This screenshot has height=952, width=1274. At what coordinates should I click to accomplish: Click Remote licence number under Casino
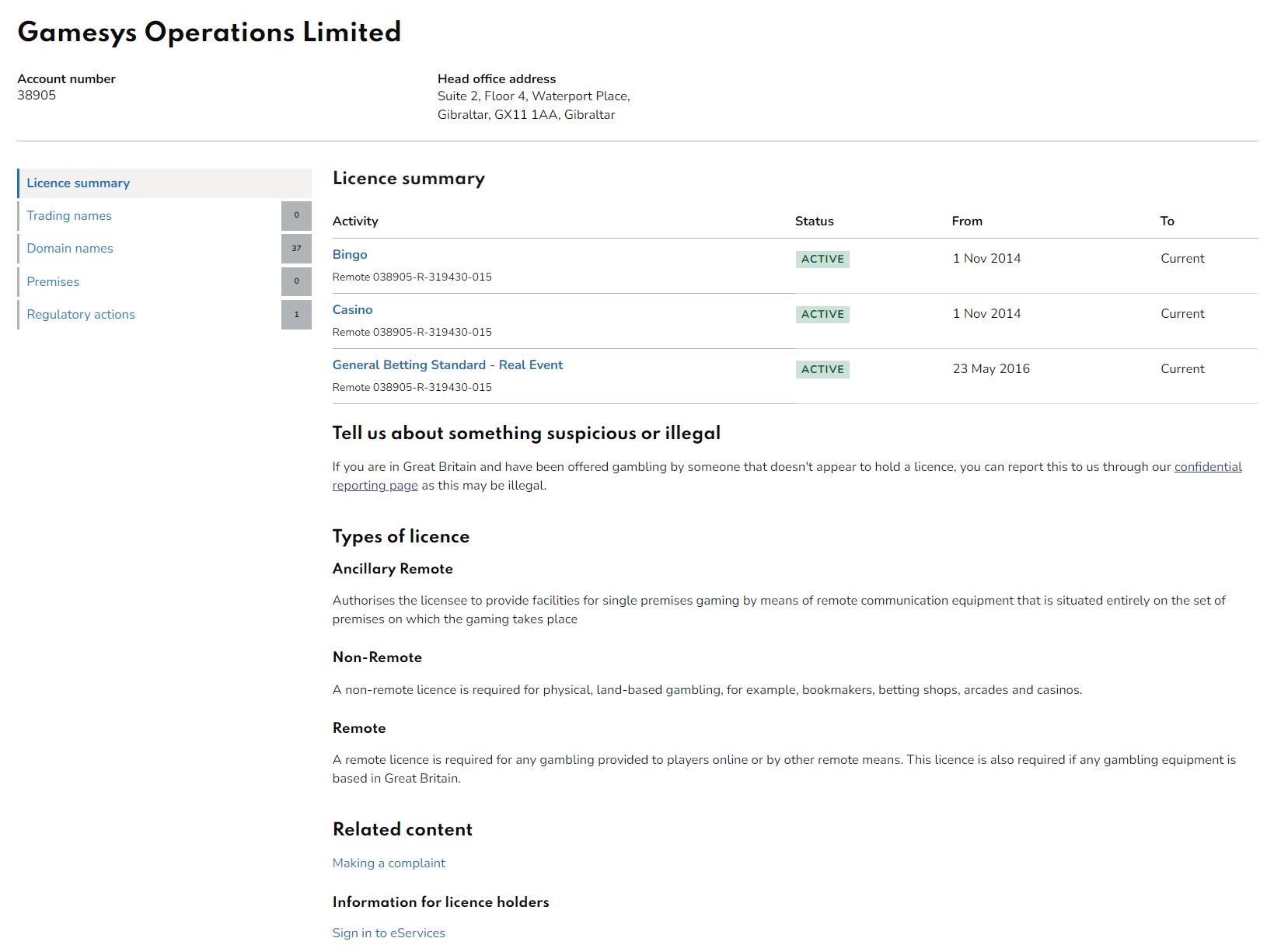pos(412,333)
